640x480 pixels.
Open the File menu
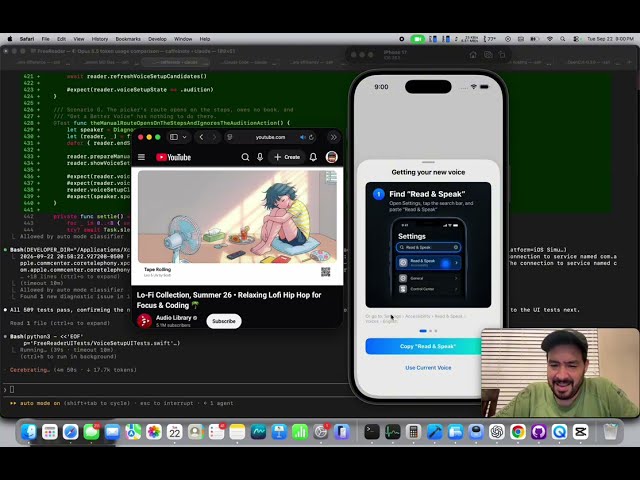pyautogui.click(x=45, y=39)
